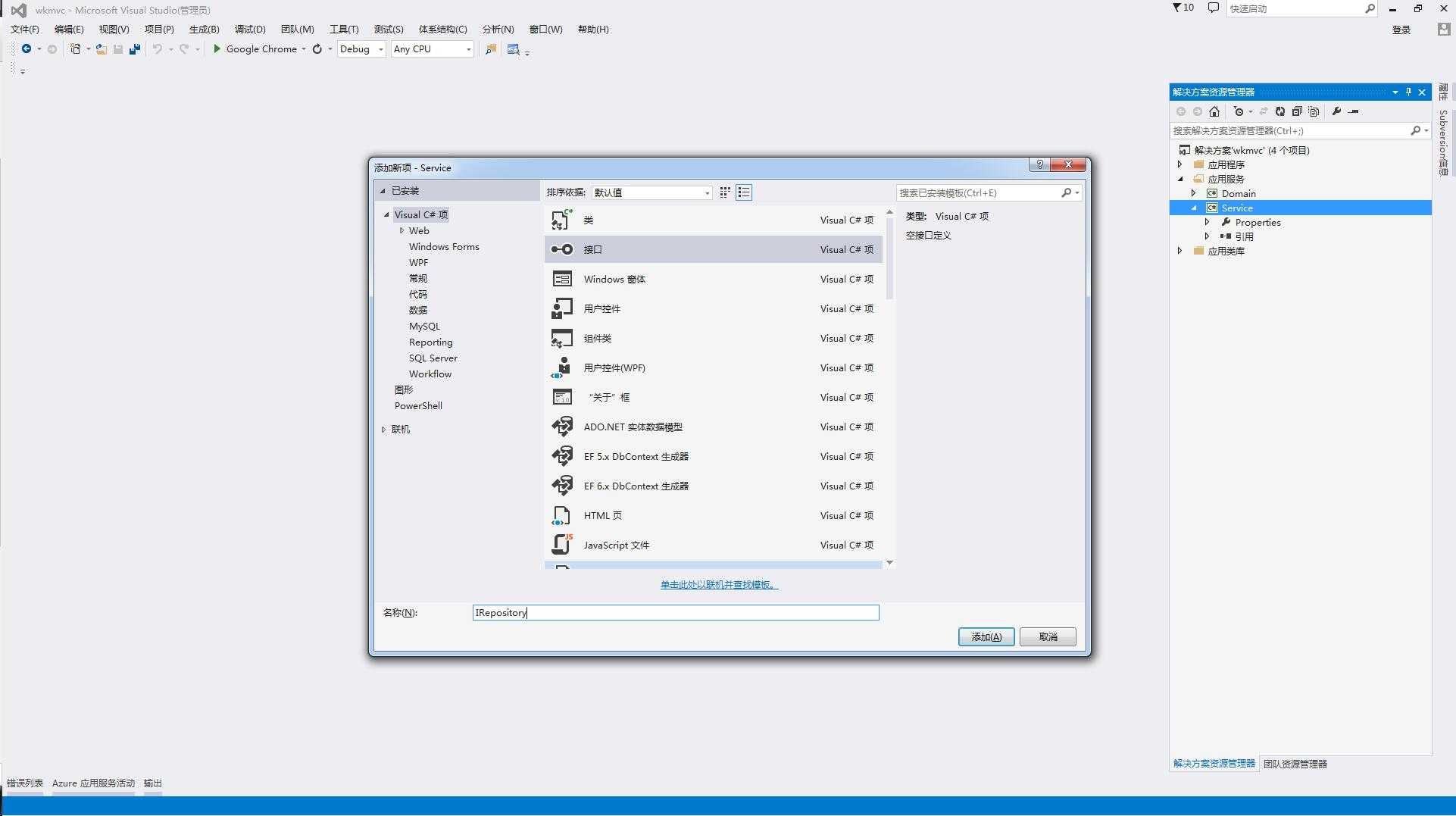
Task: Open the 排序依据 sort dropdown
Action: pos(651,192)
